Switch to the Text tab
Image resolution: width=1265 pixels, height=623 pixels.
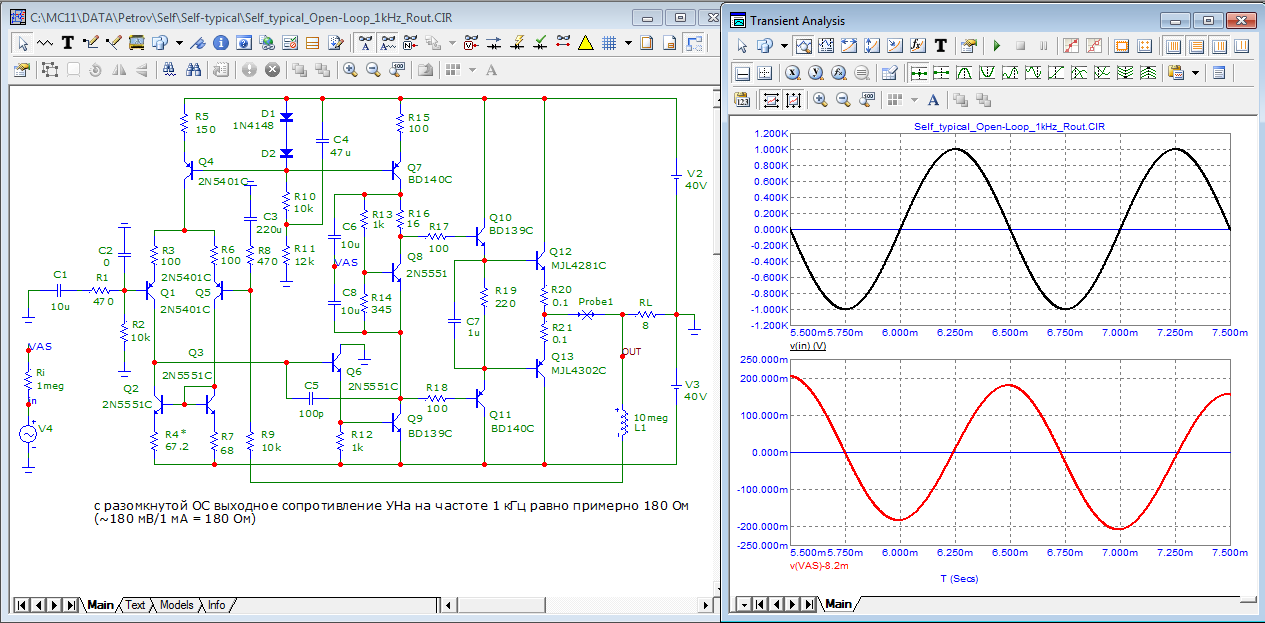point(135,605)
